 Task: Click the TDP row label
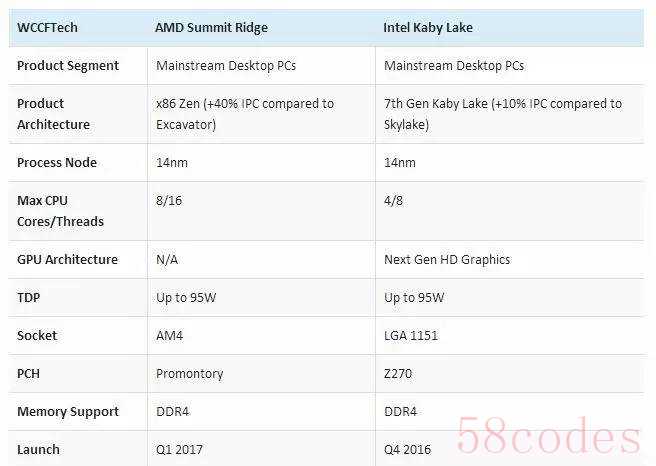[x=28, y=297]
